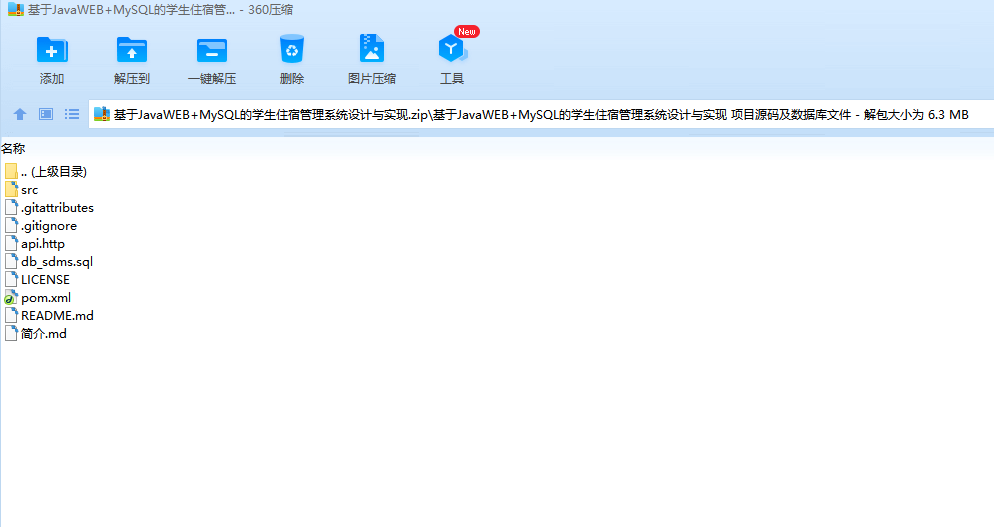Click the 删除 (Delete) recycle bin icon
Screen dimensions: 994x527
tap(292, 49)
